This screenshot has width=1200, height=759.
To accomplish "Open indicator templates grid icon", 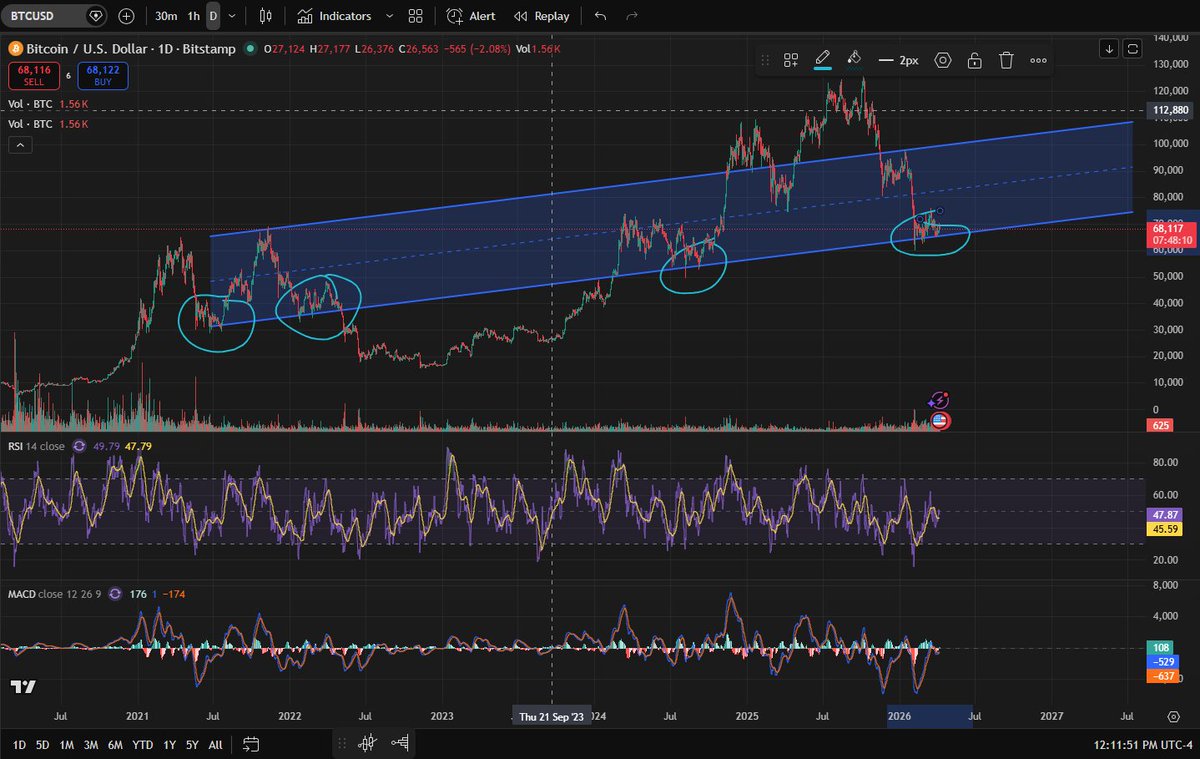I will tap(416, 16).
